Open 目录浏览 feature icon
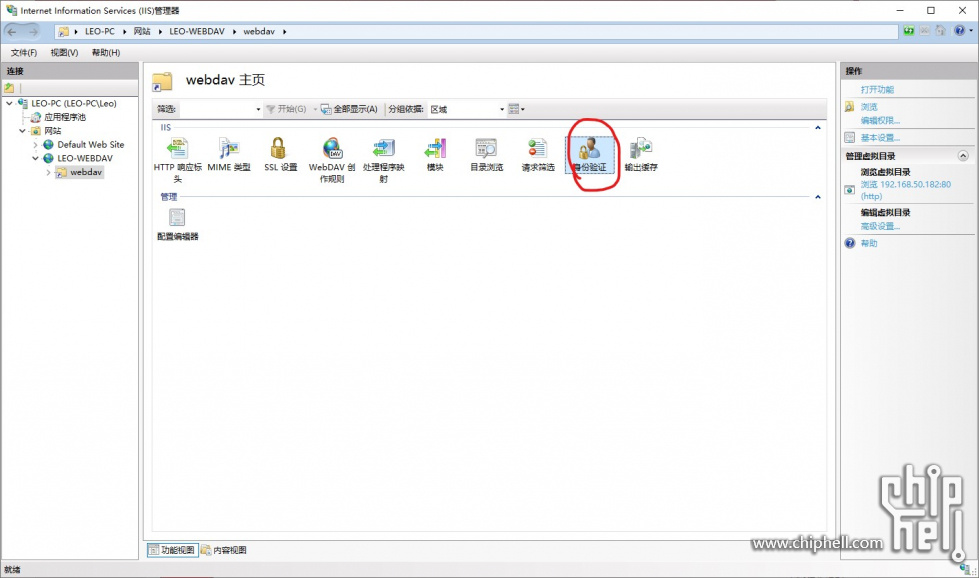The image size is (979, 578). click(486, 149)
